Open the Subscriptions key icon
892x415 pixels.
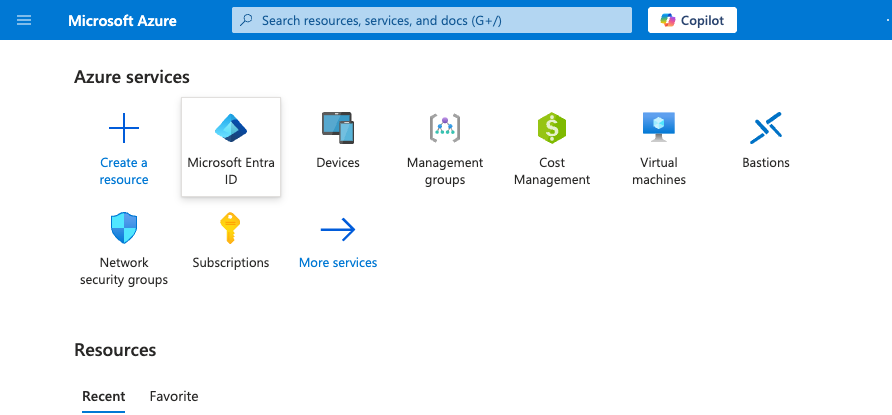[x=231, y=229]
